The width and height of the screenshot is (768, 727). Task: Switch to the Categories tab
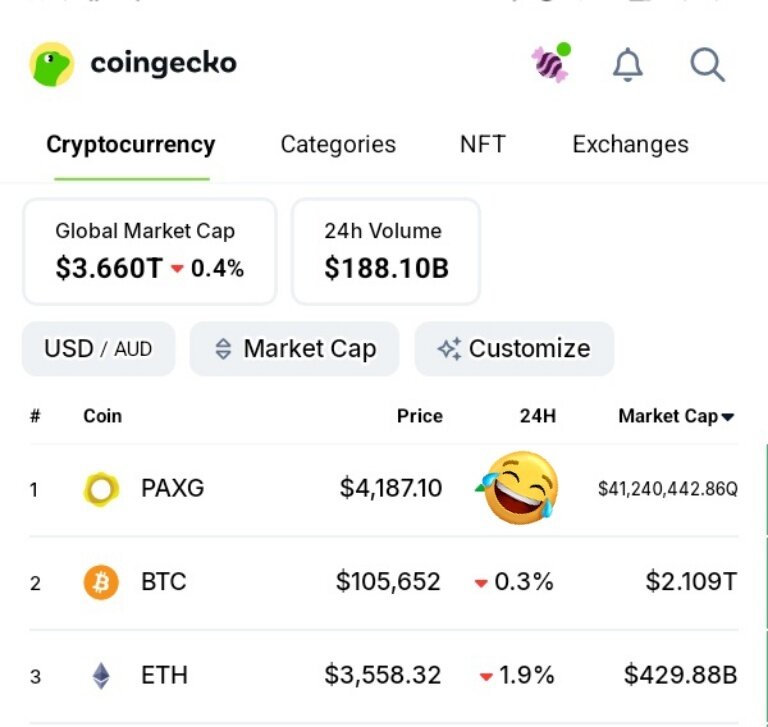click(338, 144)
